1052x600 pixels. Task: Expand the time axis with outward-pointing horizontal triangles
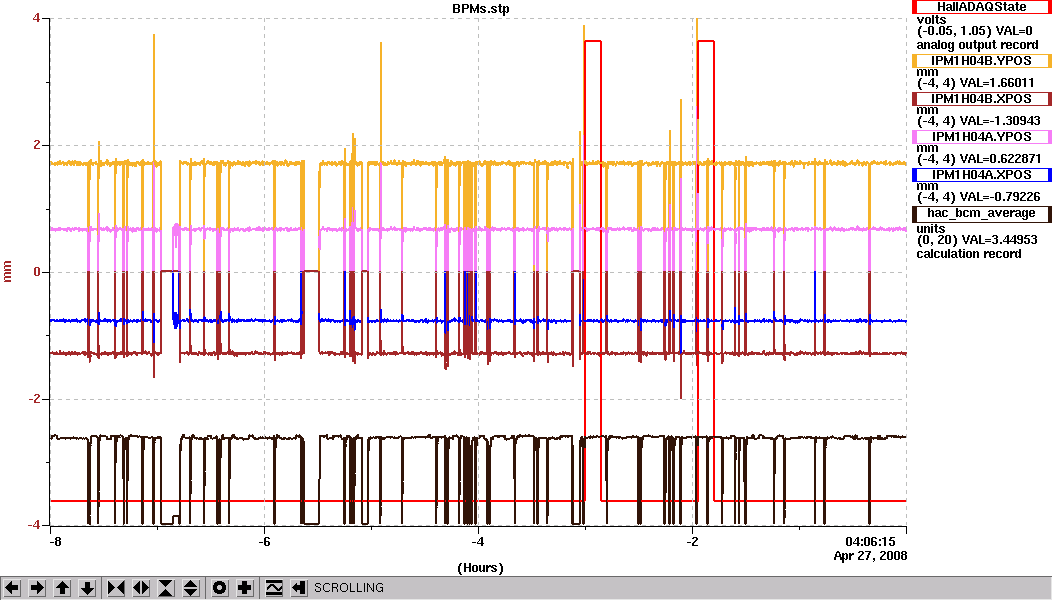point(141,588)
